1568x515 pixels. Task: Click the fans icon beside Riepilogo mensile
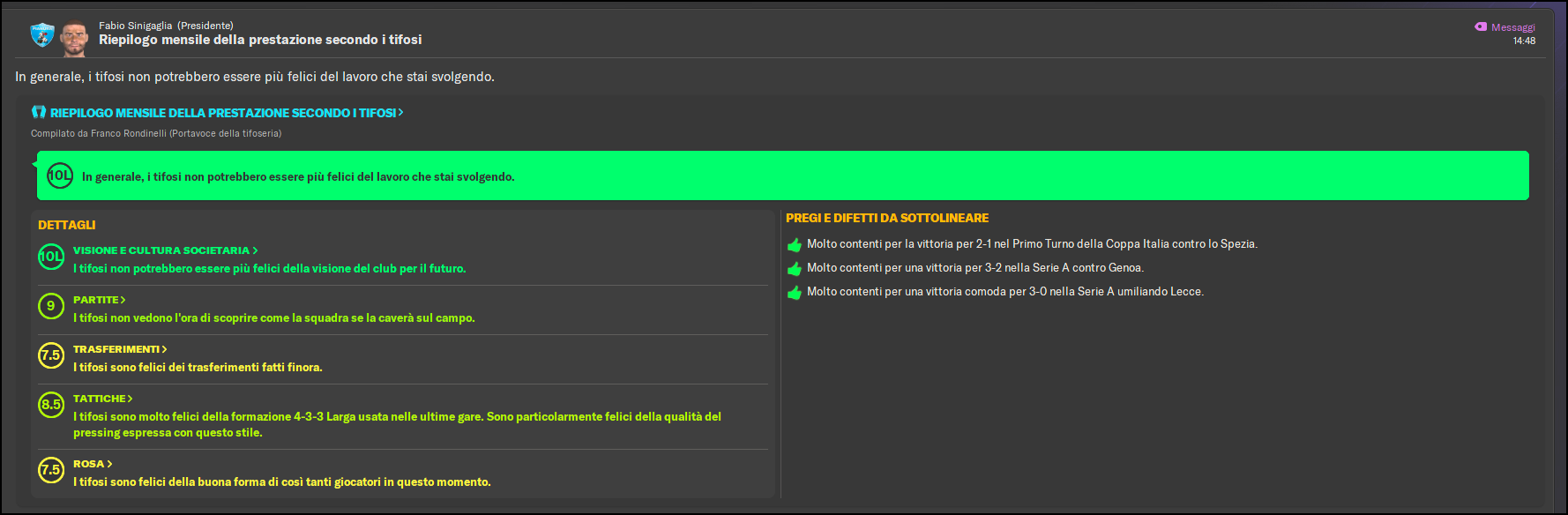(39, 112)
